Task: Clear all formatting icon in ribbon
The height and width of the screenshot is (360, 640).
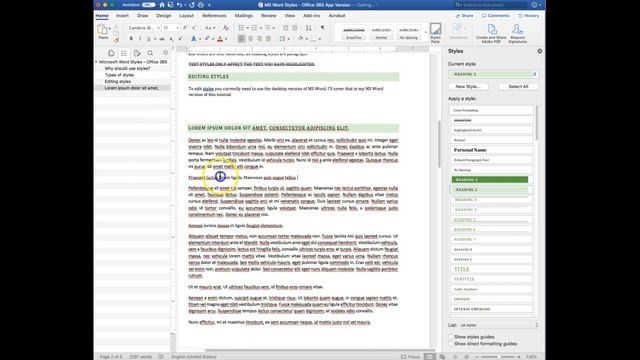Action: click(x=226, y=28)
